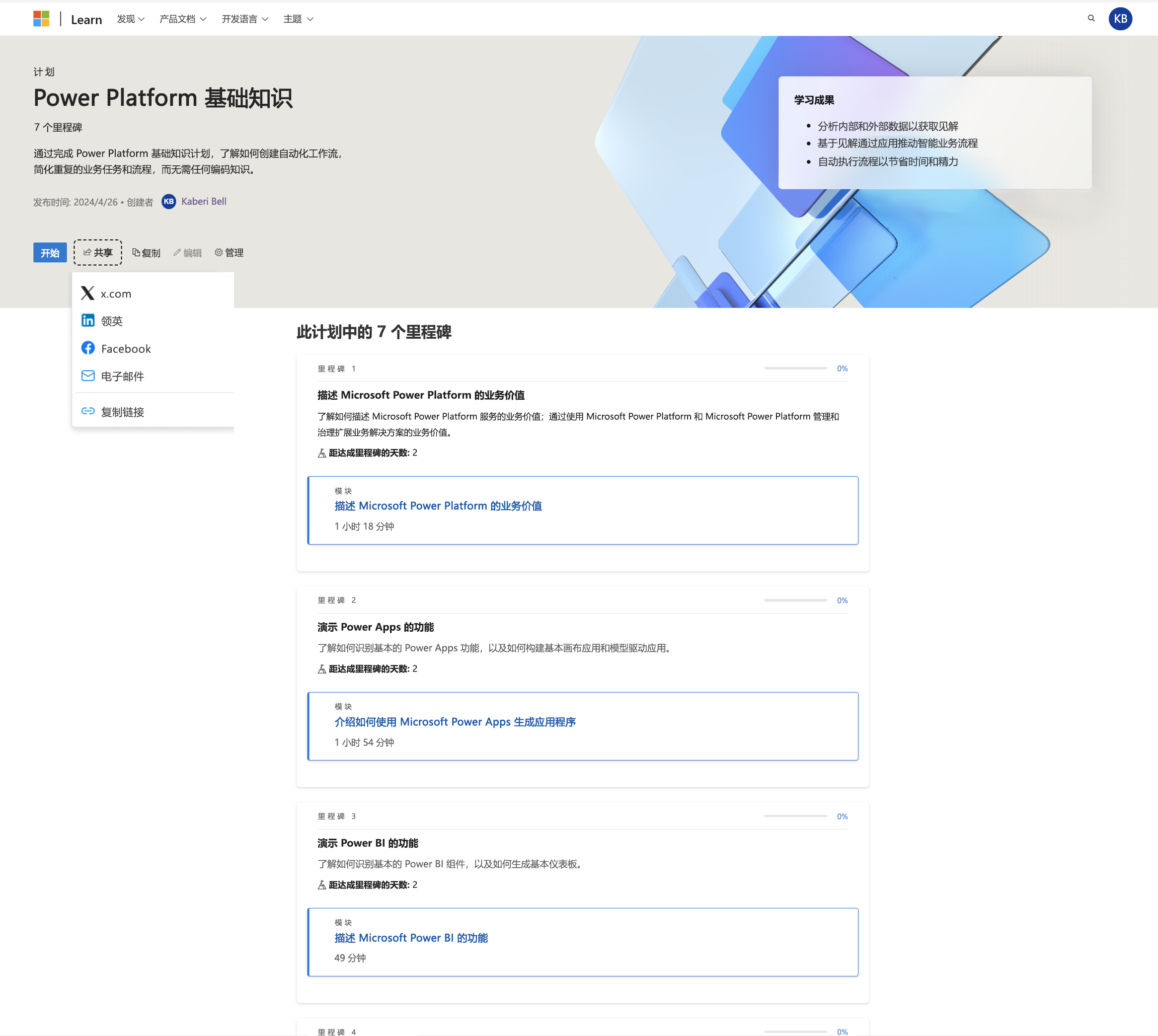This screenshot has width=1158, height=1036.
Task: Click the 1 小时 54 分钟 duration
Action: click(364, 742)
